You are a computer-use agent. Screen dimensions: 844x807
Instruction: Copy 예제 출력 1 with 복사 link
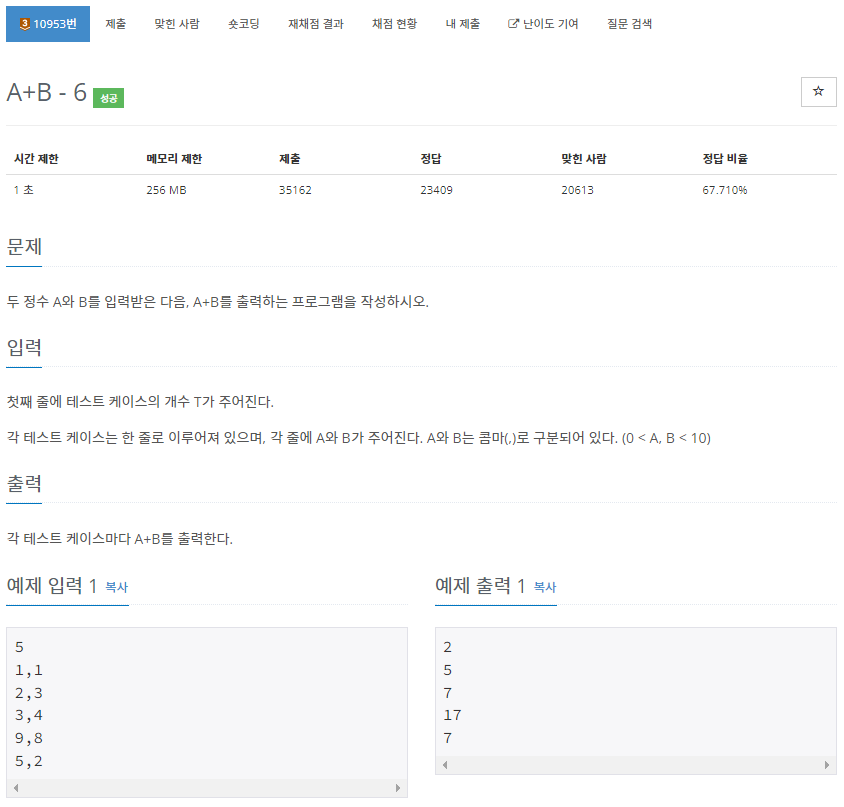[545, 587]
